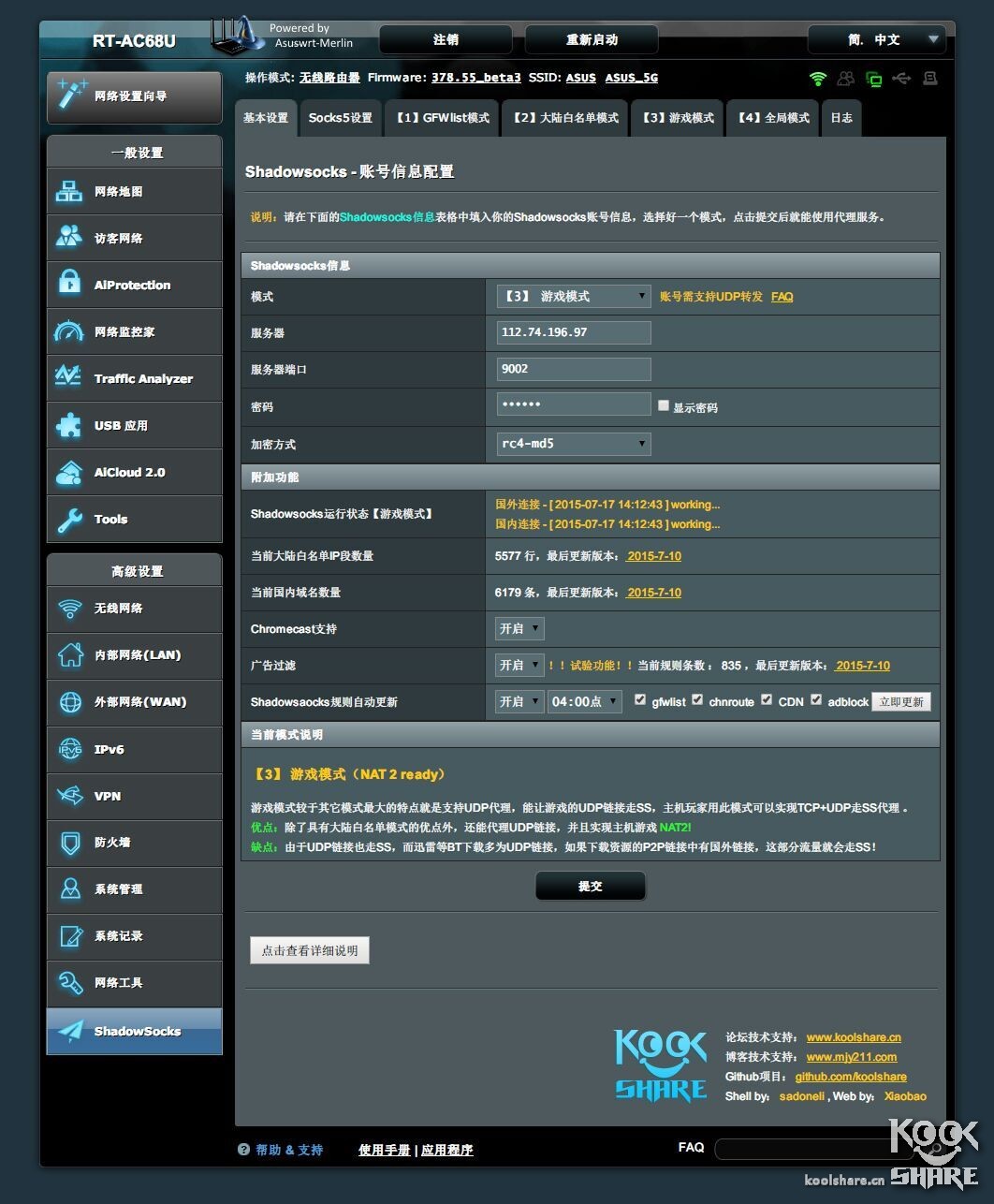Click the 提交 (Submit) button
This screenshot has width=994, height=1204.
click(x=590, y=886)
